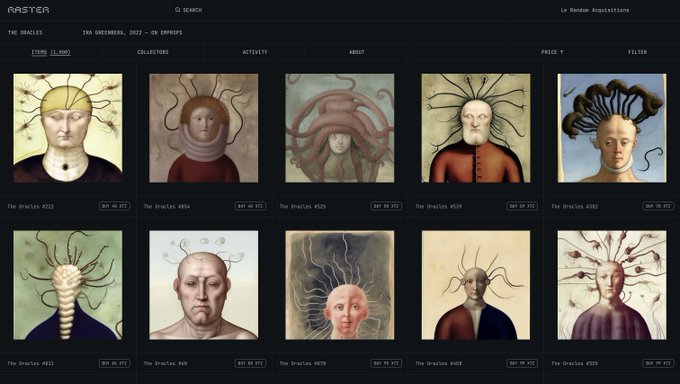Click the title text The Oracles #222

tap(31, 207)
